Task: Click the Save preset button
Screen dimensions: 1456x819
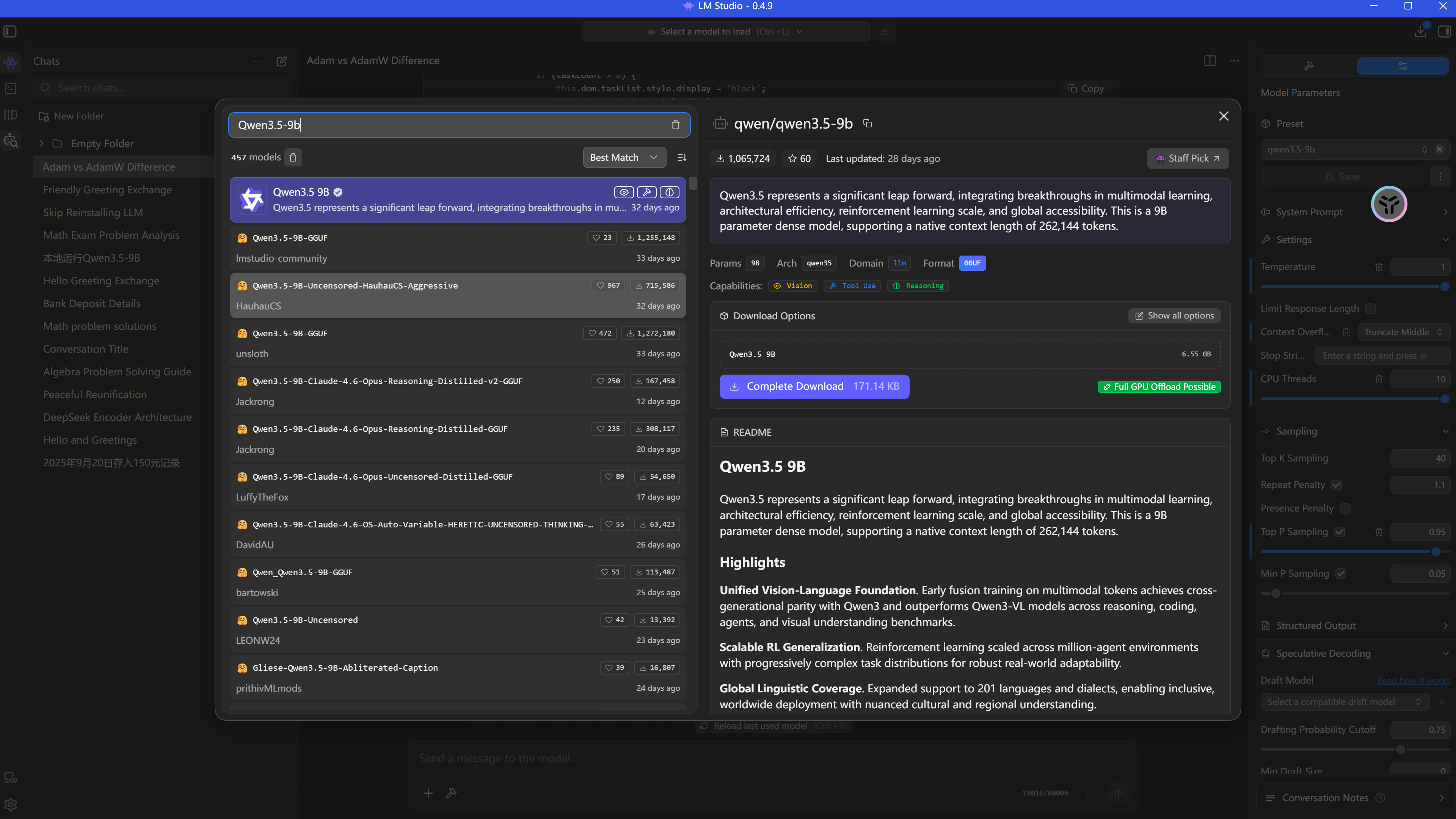Action: pos(1342,177)
